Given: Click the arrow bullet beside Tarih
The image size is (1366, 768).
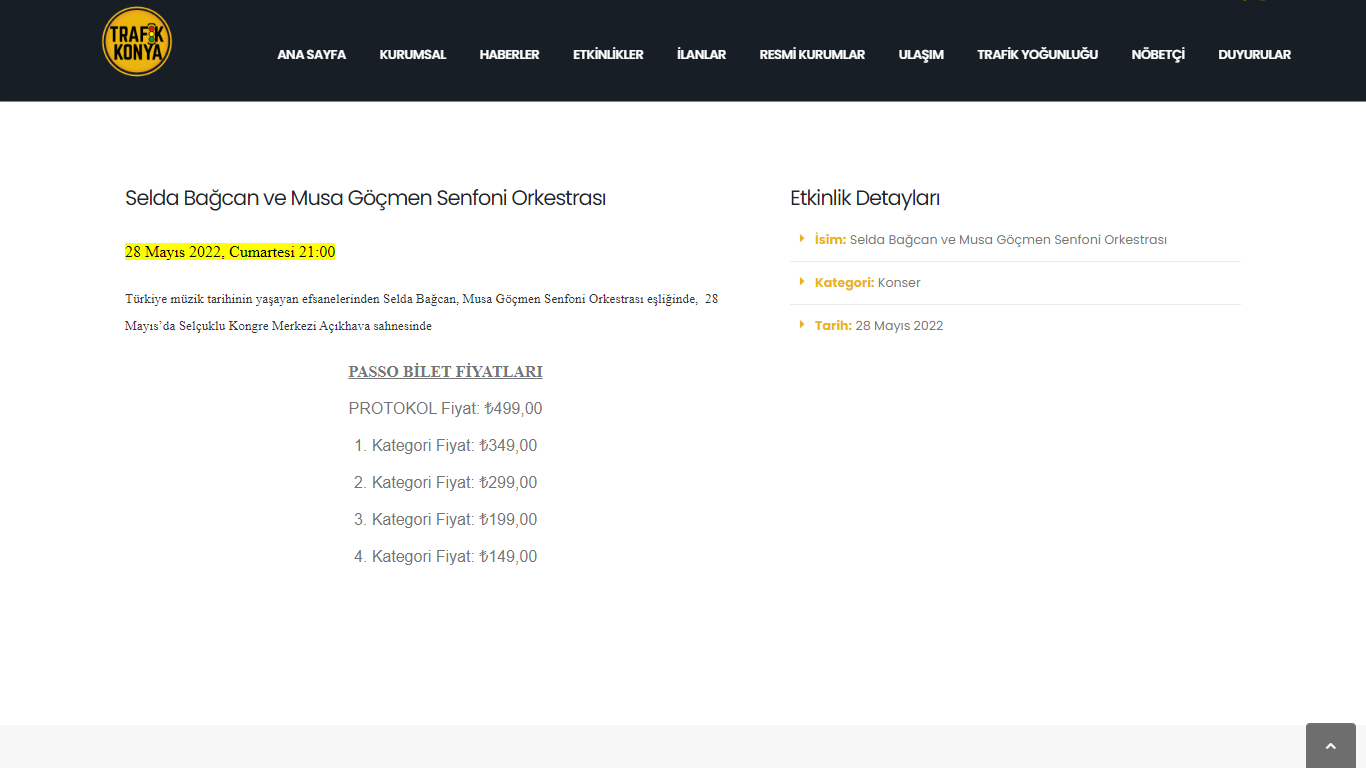Looking at the screenshot, I should pos(802,324).
